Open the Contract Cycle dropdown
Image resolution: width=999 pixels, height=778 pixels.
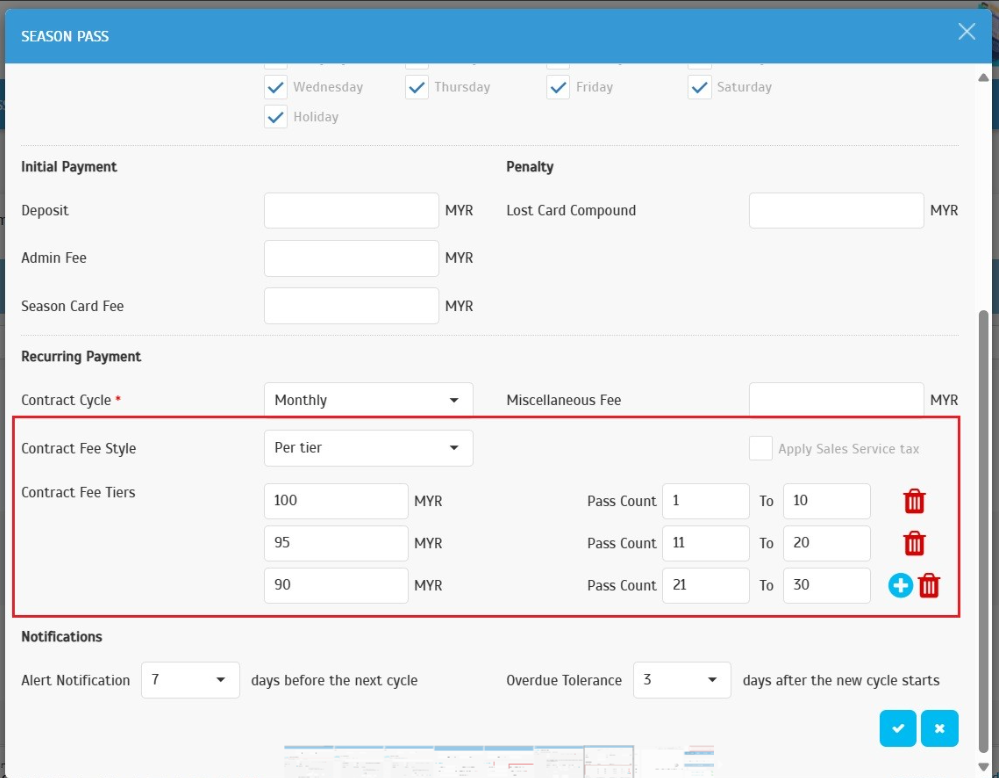point(368,400)
